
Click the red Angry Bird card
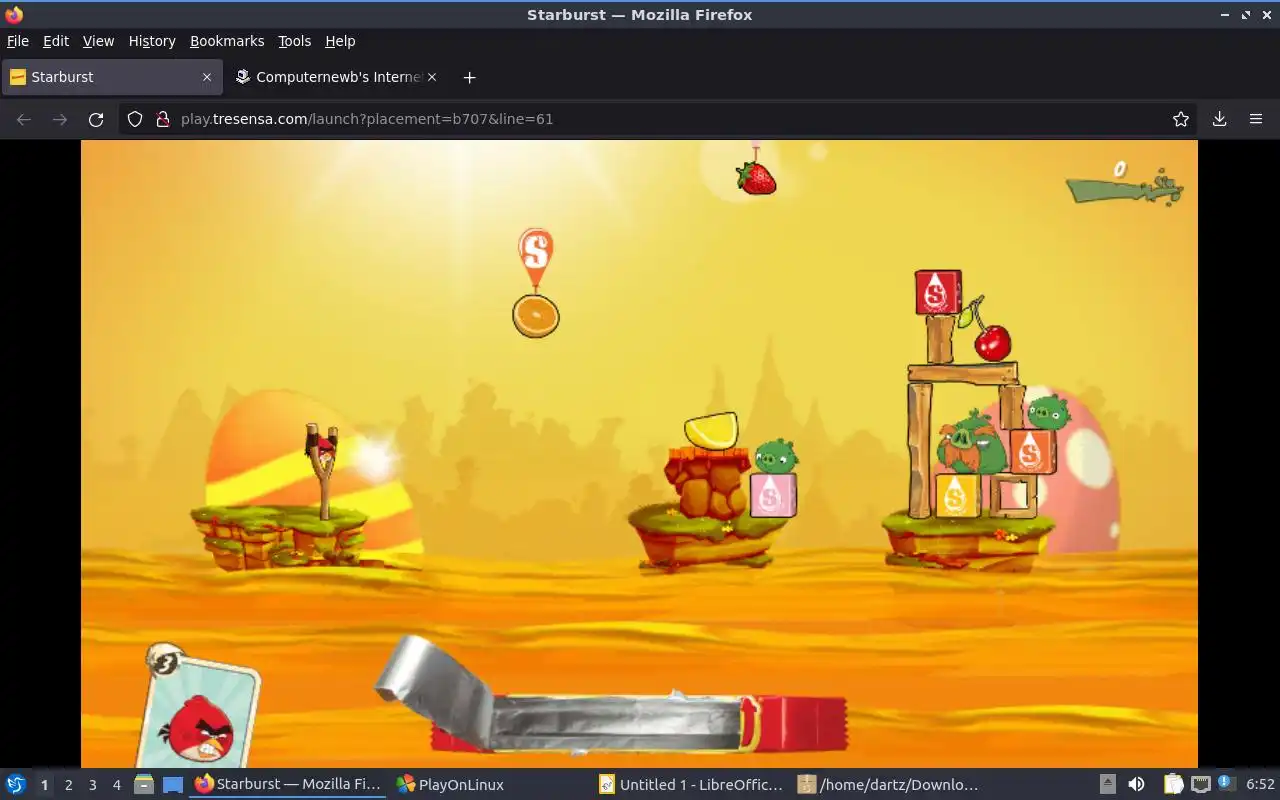pyautogui.click(x=200, y=715)
